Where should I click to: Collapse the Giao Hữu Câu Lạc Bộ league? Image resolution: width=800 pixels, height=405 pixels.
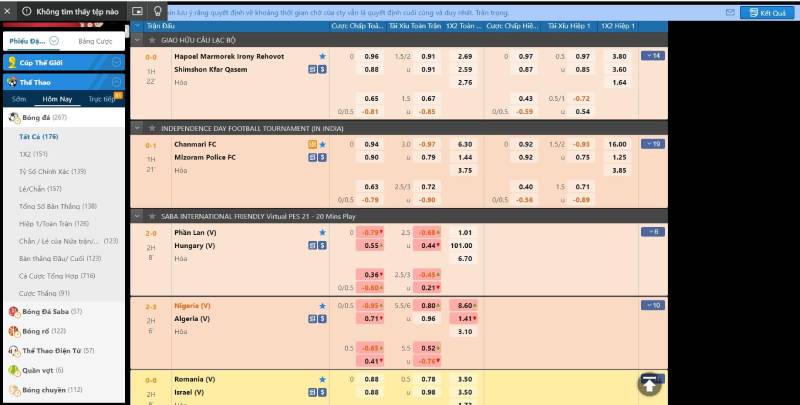click(x=139, y=40)
